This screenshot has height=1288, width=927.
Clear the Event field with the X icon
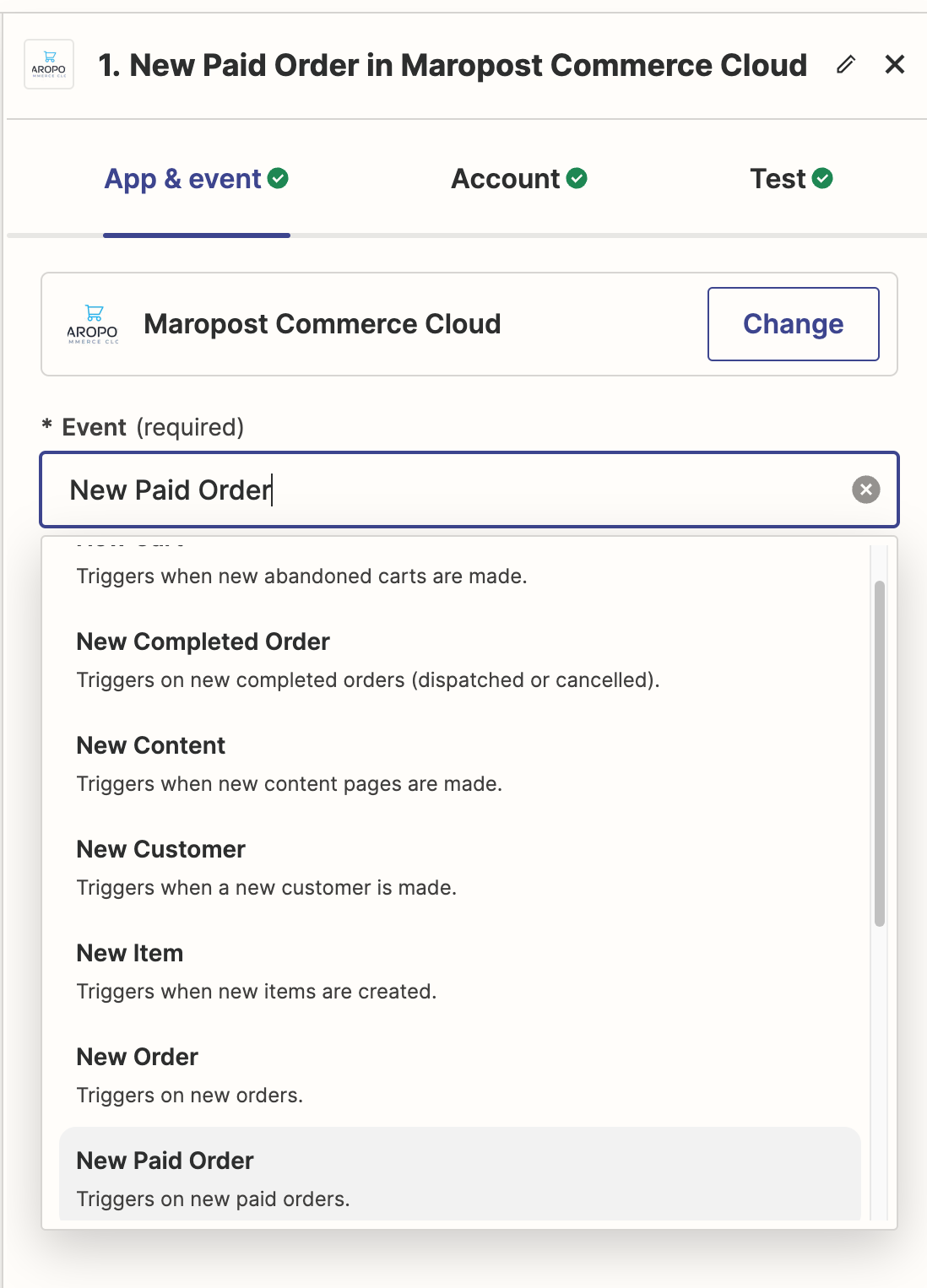[x=866, y=490]
